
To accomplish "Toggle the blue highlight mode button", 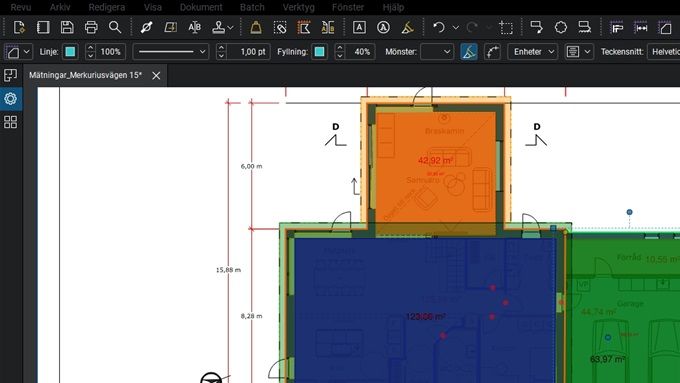I will [469, 52].
